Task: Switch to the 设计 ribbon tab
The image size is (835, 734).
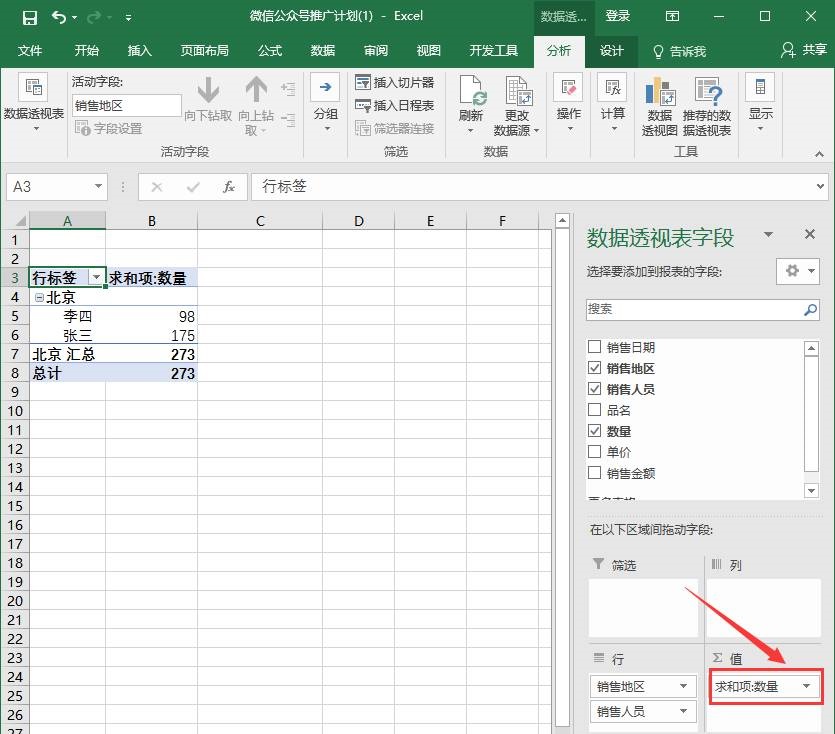Action: pyautogui.click(x=611, y=51)
